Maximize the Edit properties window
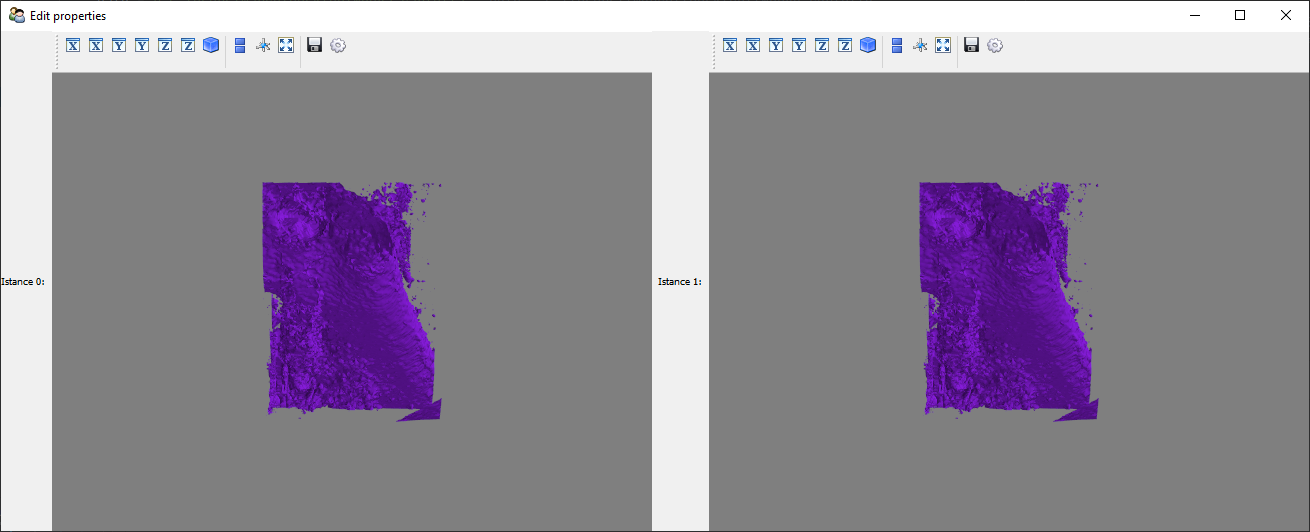 coord(1240,15)
